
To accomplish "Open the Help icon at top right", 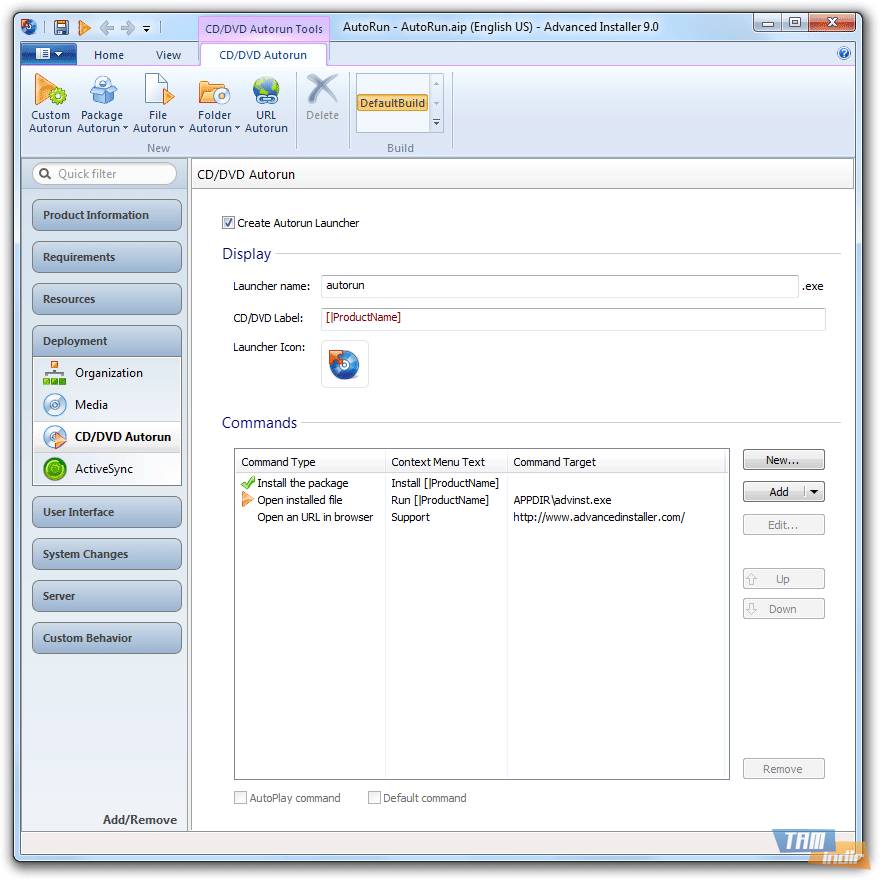I will pyautogui.click(x=845, y=54).
